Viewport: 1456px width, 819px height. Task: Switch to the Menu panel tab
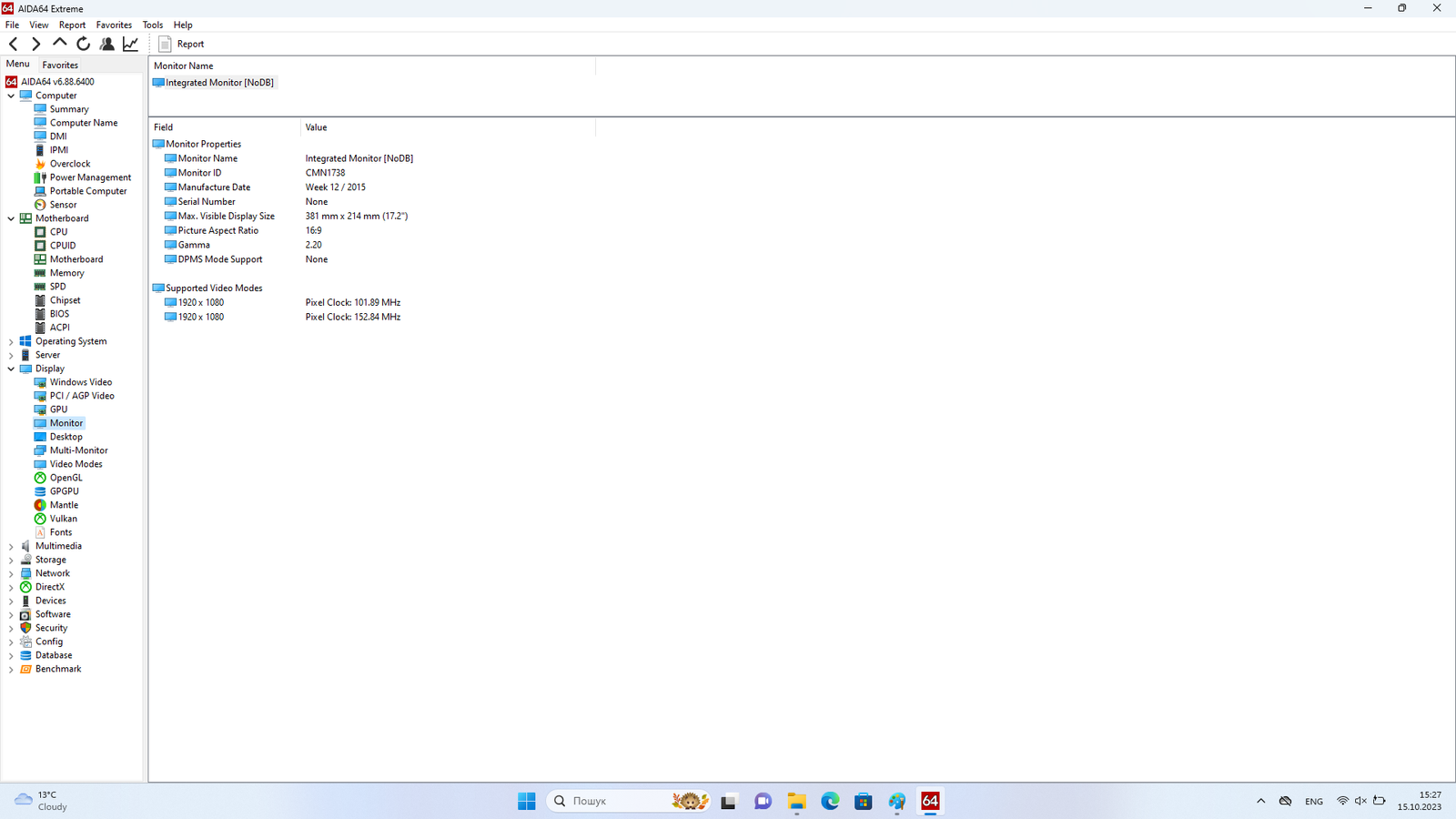click(x=17, y=64)
